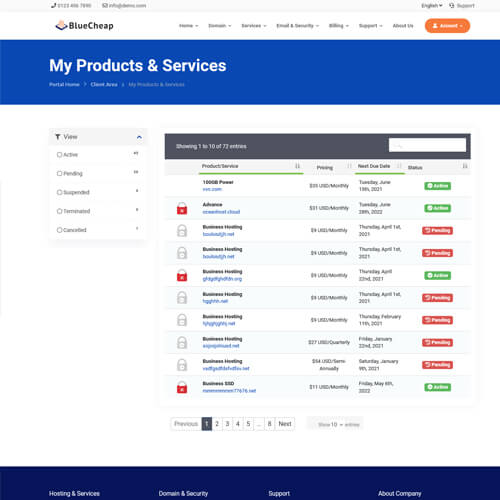Select the Suspended filter radio button

point(59,192)
